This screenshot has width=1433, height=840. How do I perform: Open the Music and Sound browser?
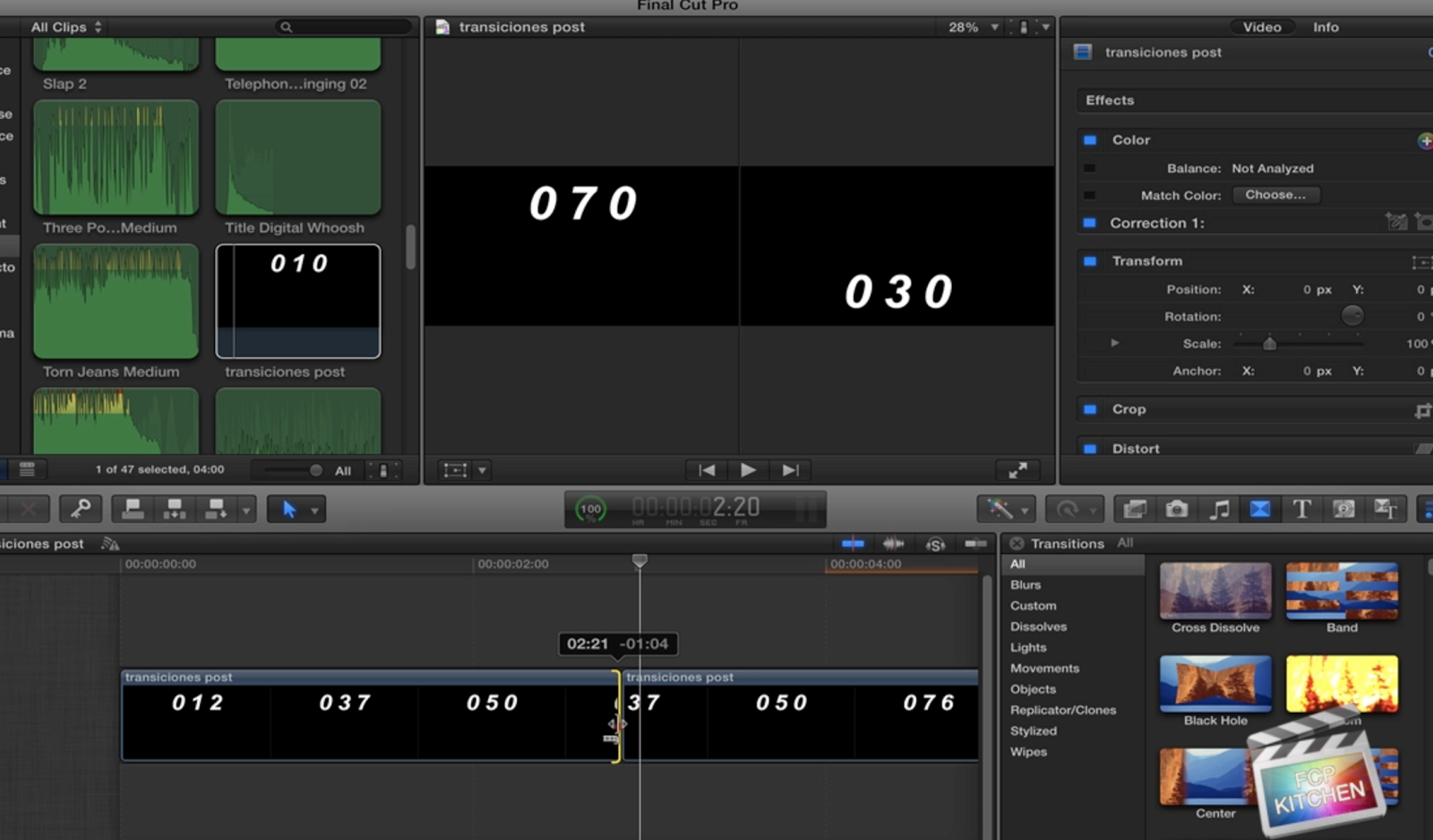click(1217, 509)
